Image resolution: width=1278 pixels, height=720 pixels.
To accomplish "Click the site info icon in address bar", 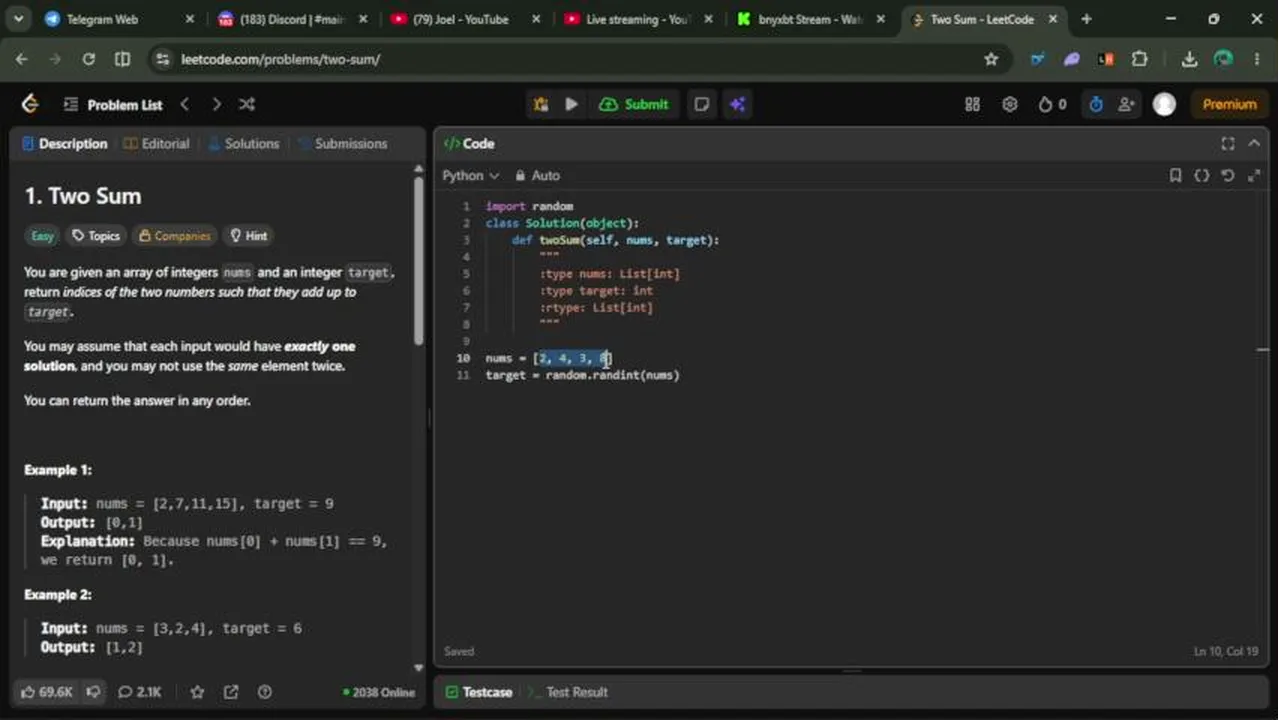I will coord(163,60).
